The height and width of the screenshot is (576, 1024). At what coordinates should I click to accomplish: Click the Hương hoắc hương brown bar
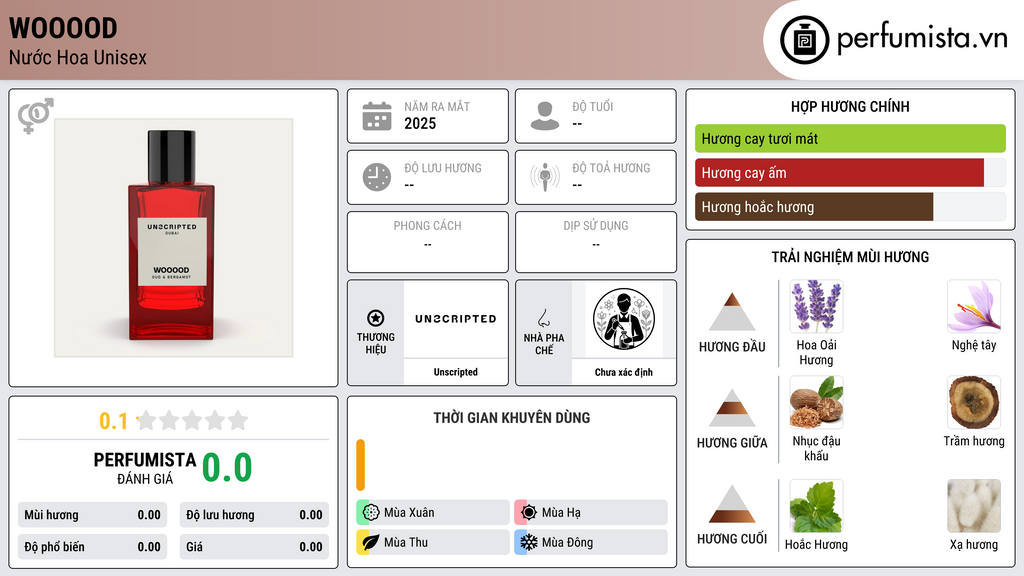[x=814, y=206]
